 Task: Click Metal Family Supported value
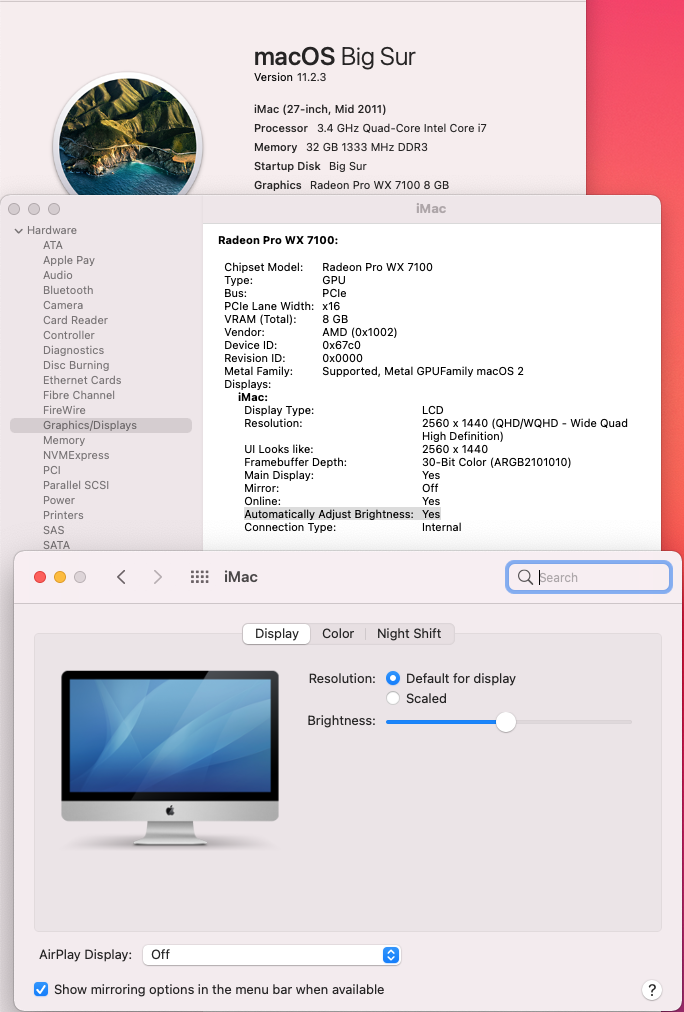423,371
